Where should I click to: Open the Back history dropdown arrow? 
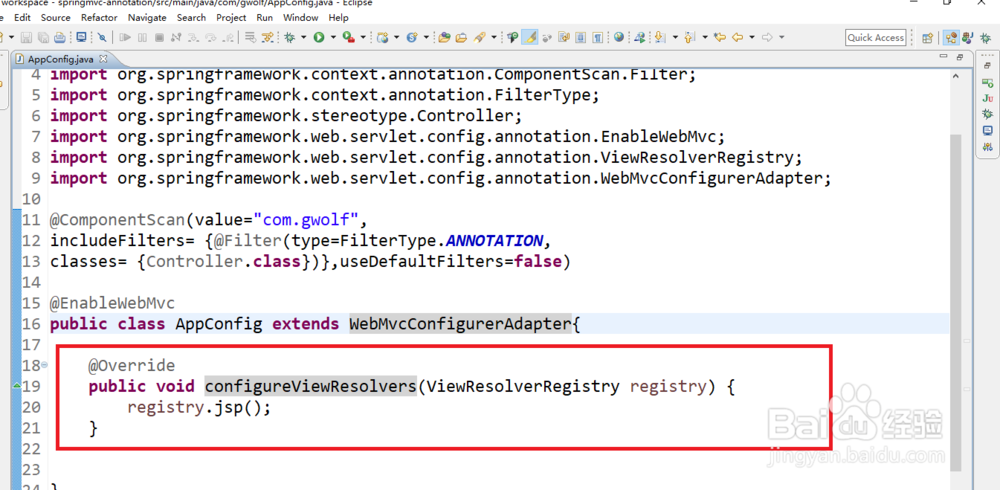(x=752, y=38)
